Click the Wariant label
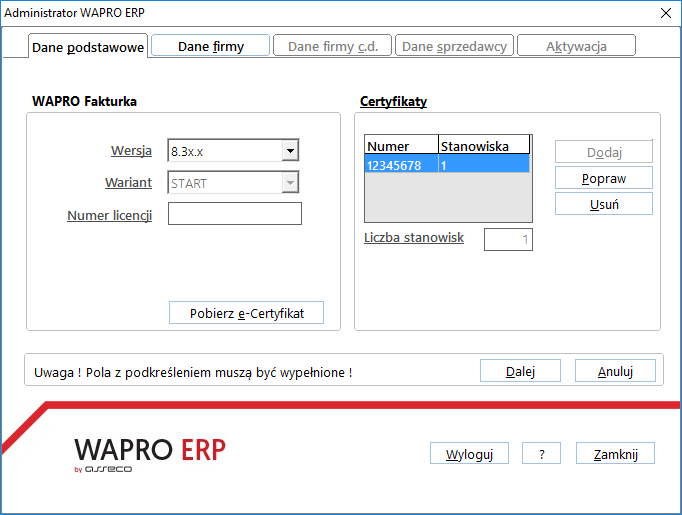The height and width of the screenshot is (515, 682). point(128,182)
